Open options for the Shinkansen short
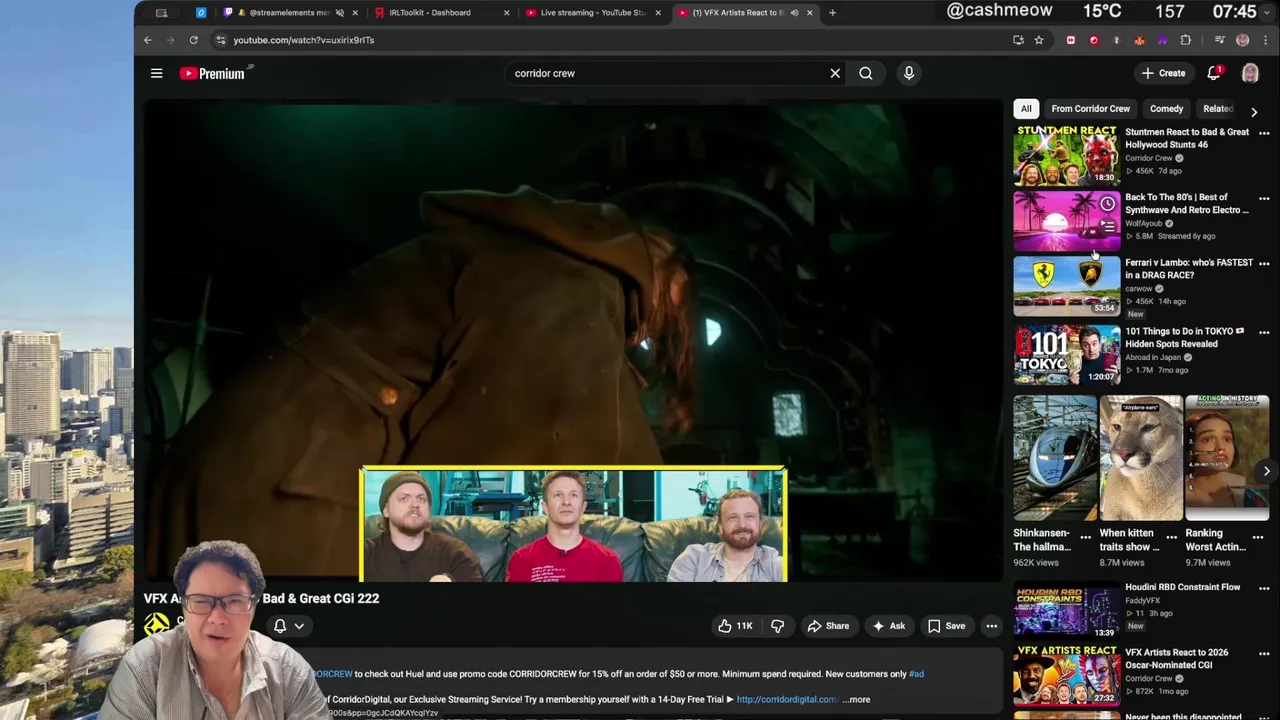Viewport: 1280px width, 720px height. coord(1085,537)
